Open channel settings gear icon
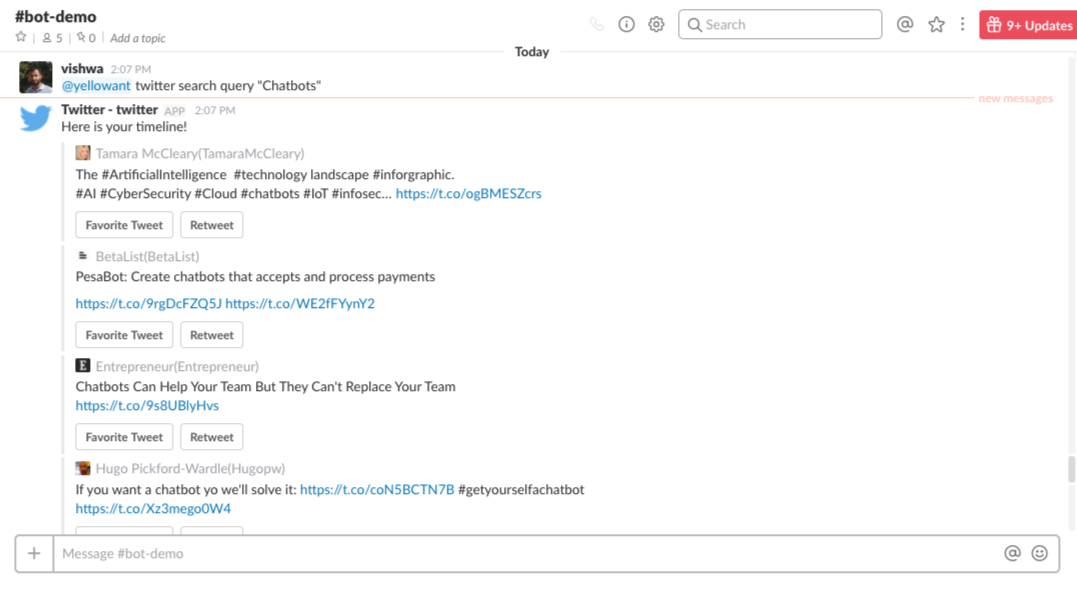The width and height of the screenshot is (1077, 593). pyautogui.click(x=657, y=25)
